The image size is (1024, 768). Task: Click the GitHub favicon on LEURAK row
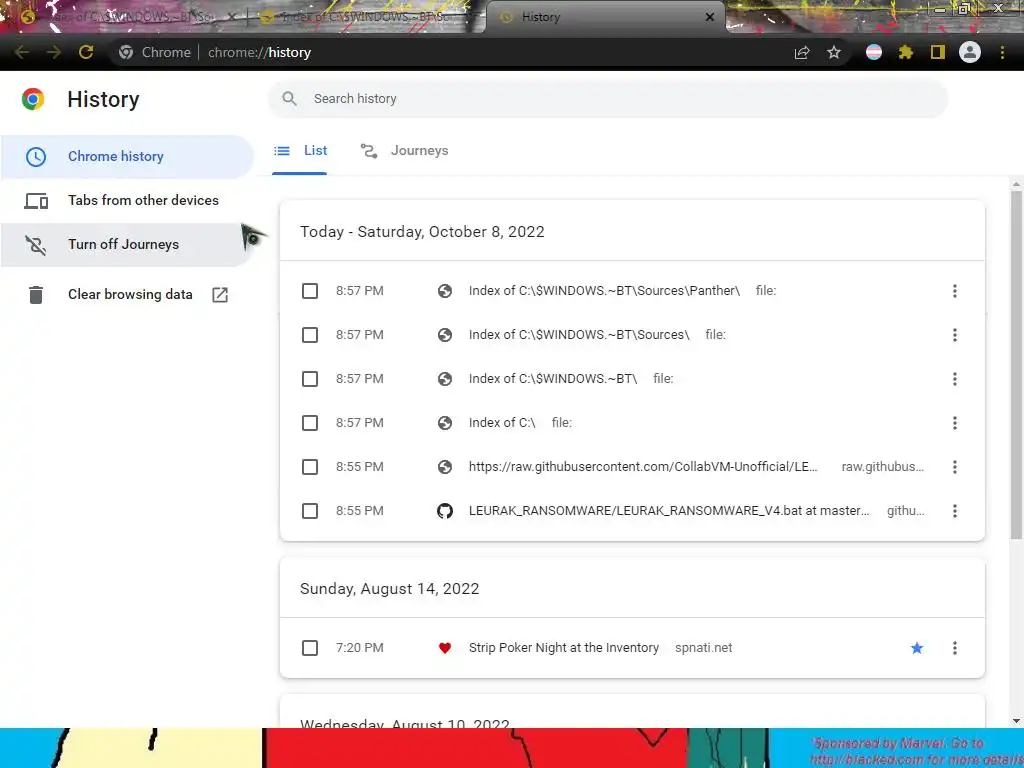tap(445, 511)
